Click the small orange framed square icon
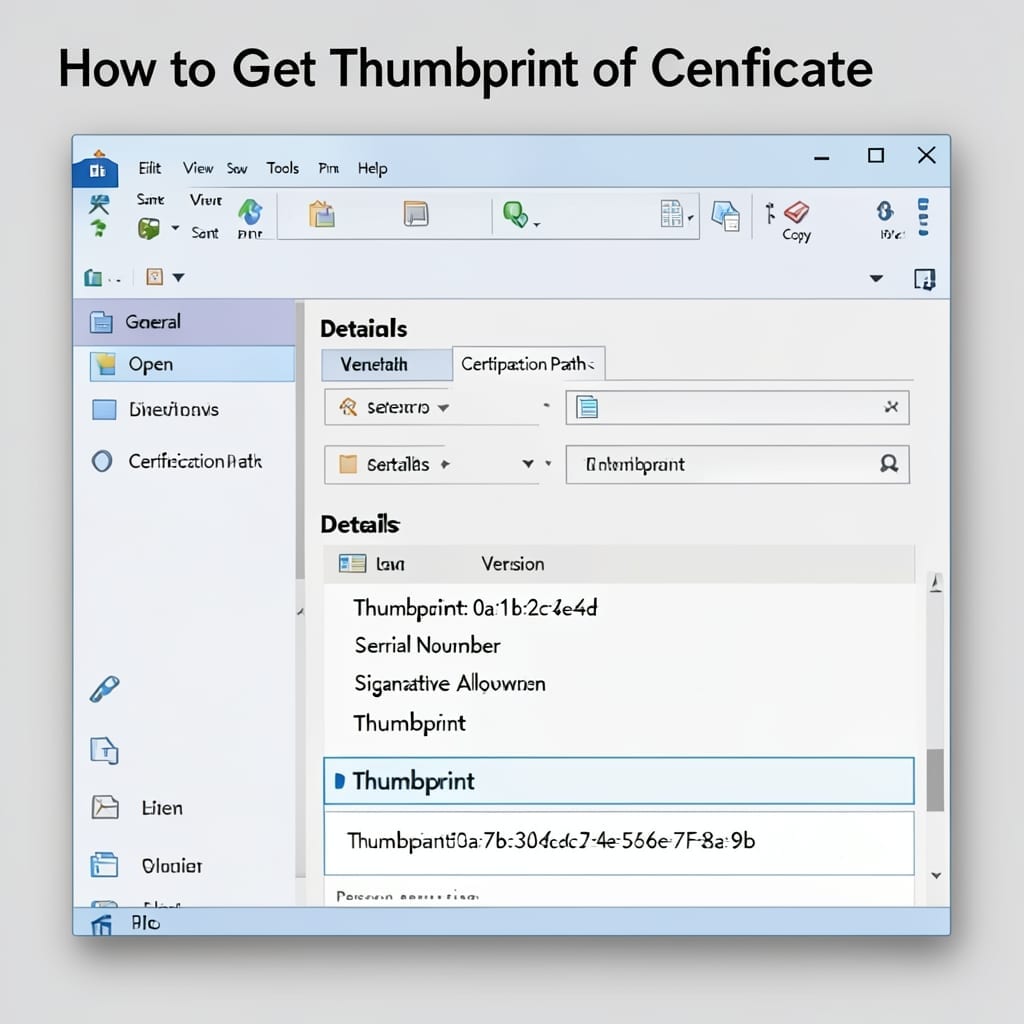 point(155,277)
